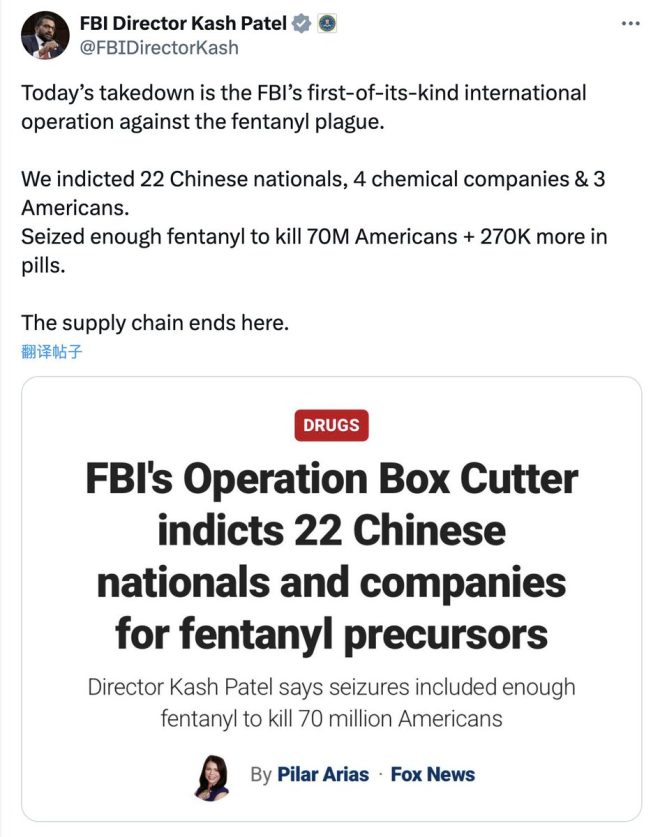Click display name FBI Director Kash Patel
Image resolution: width=660 pixels, height=837 pixels.
pyautogui.click(x=183, y=23)
